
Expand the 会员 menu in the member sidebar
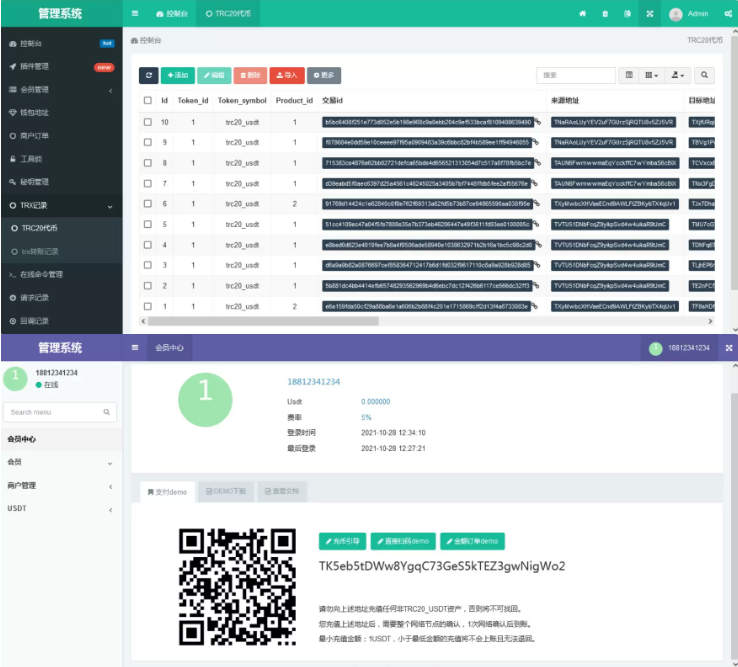[x=61, y=462]
